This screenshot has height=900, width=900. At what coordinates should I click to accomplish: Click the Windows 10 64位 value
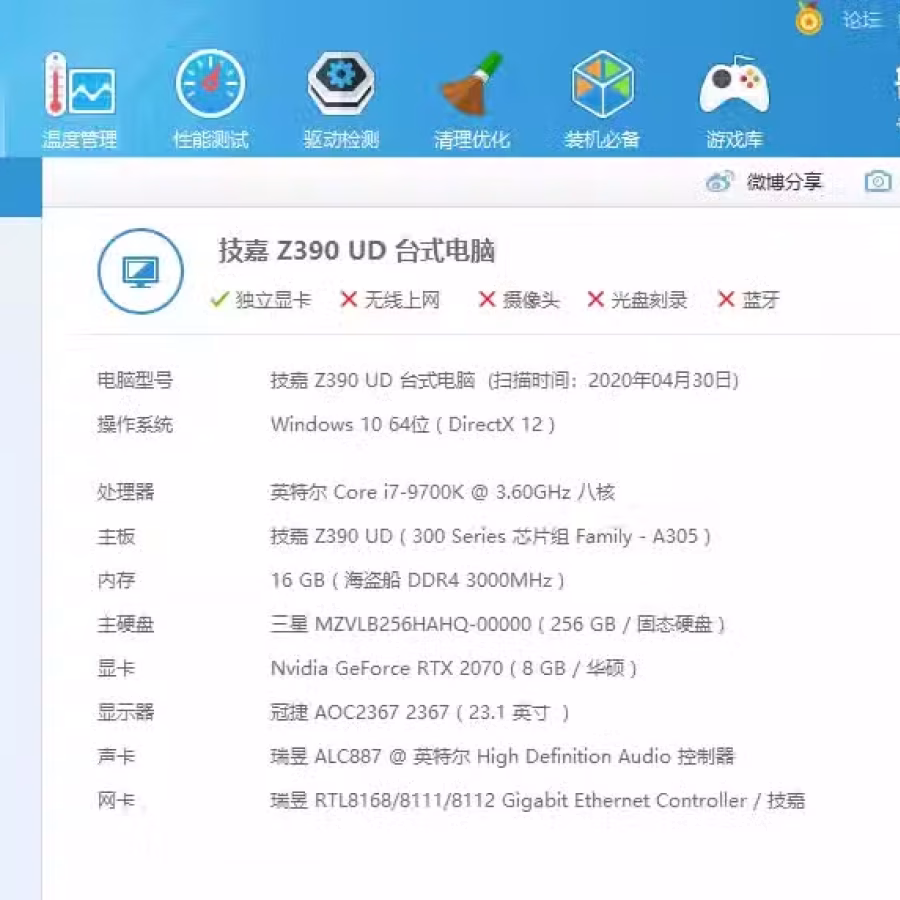pos(413,425)
